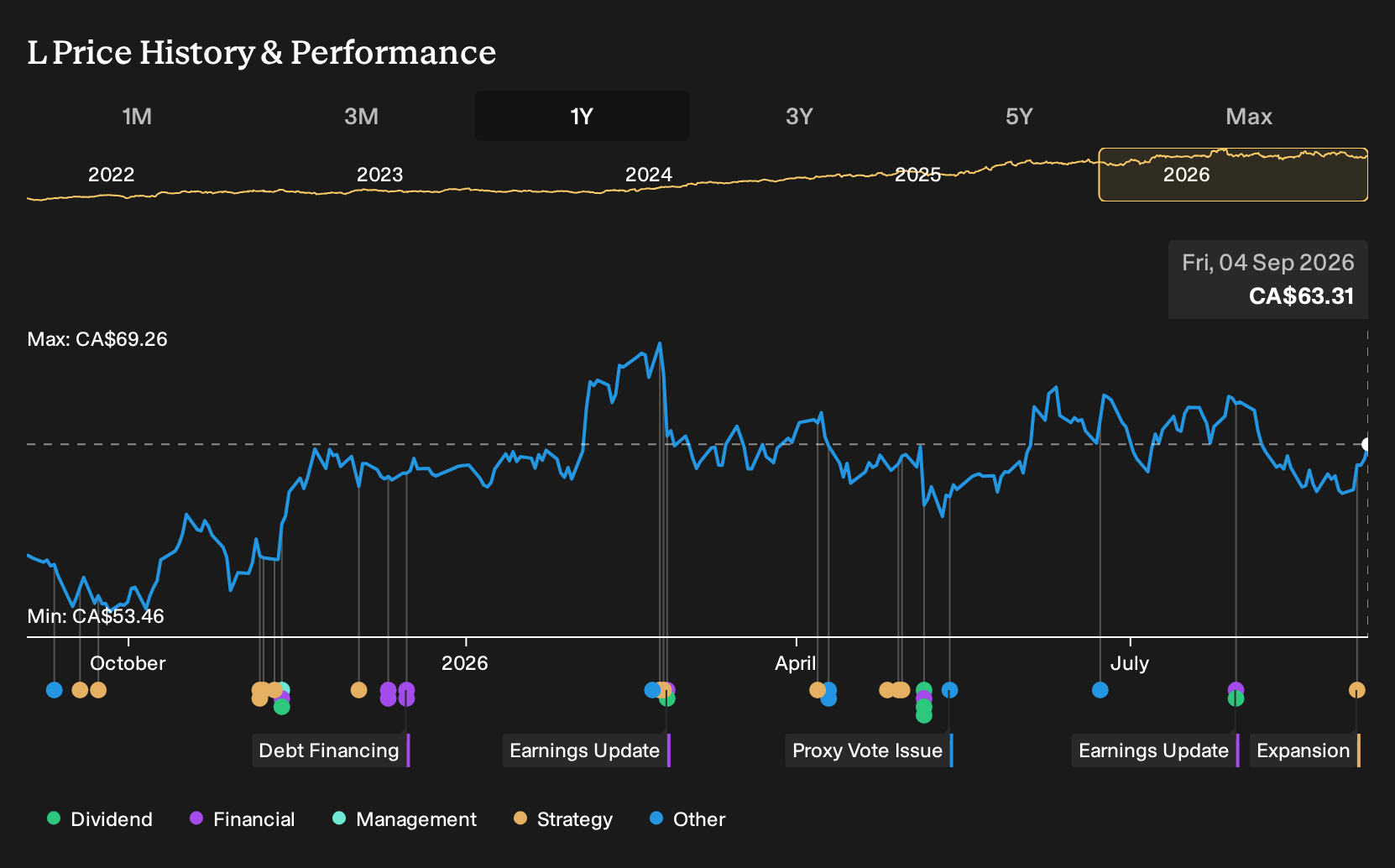1395x868 pixels.
Task: Open the Proxy Vote Issue event label
Action: click(x=869, y=750)
